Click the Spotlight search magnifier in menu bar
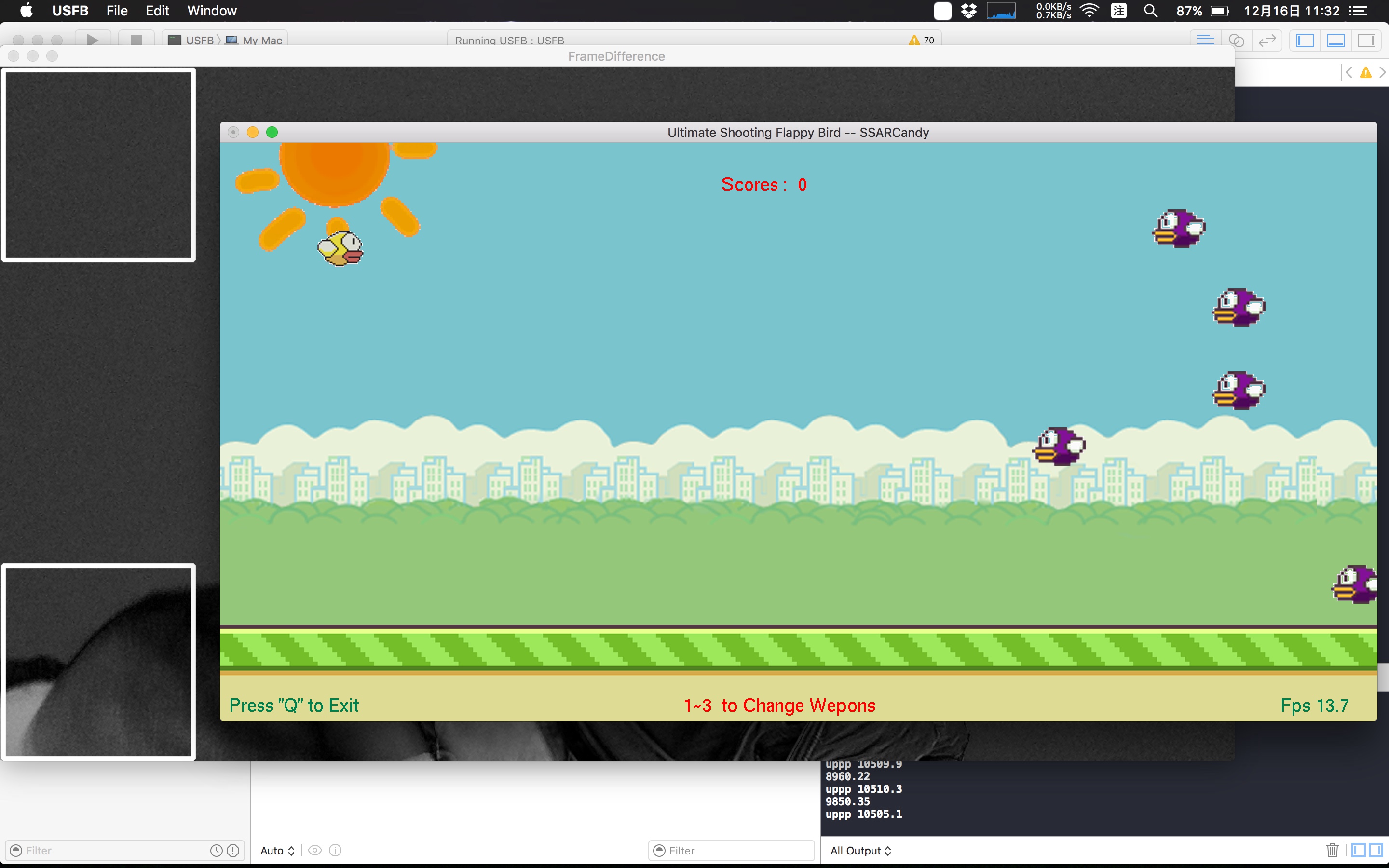The height and width of the screenshot is (868, 1389). [x=1150, y=11]
